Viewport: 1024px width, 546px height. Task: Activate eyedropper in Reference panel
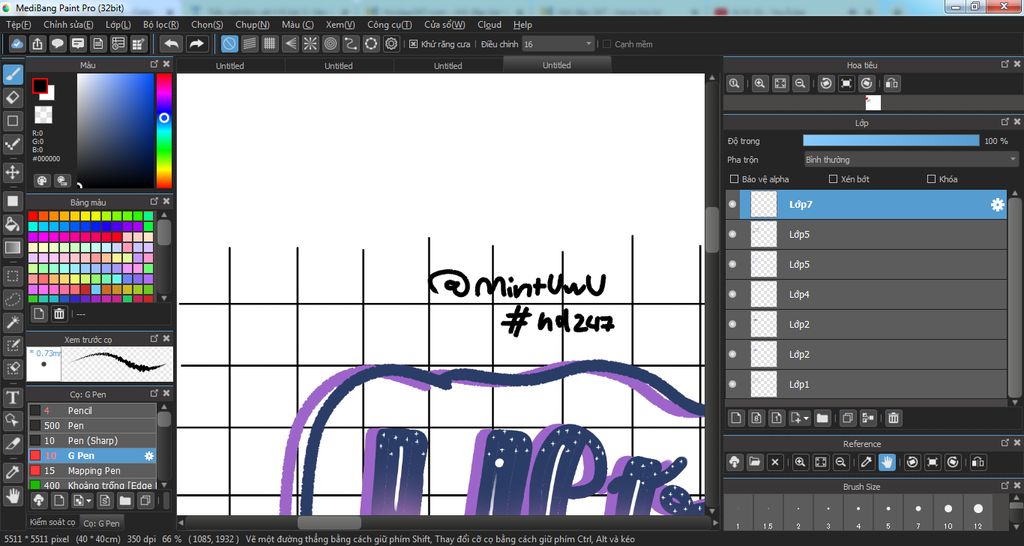pyautogui.click(x=866, y=462)
